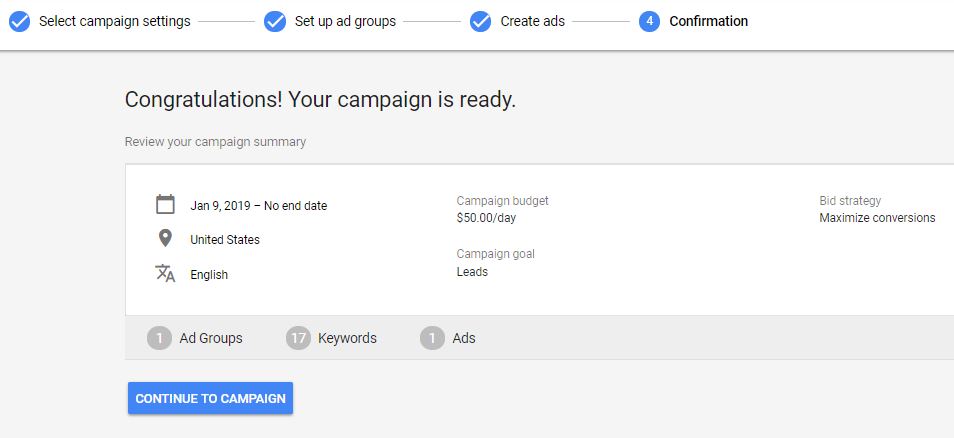
Task: Select the text Jan 9, 2019 – No end date
Action: pos(259,206)
